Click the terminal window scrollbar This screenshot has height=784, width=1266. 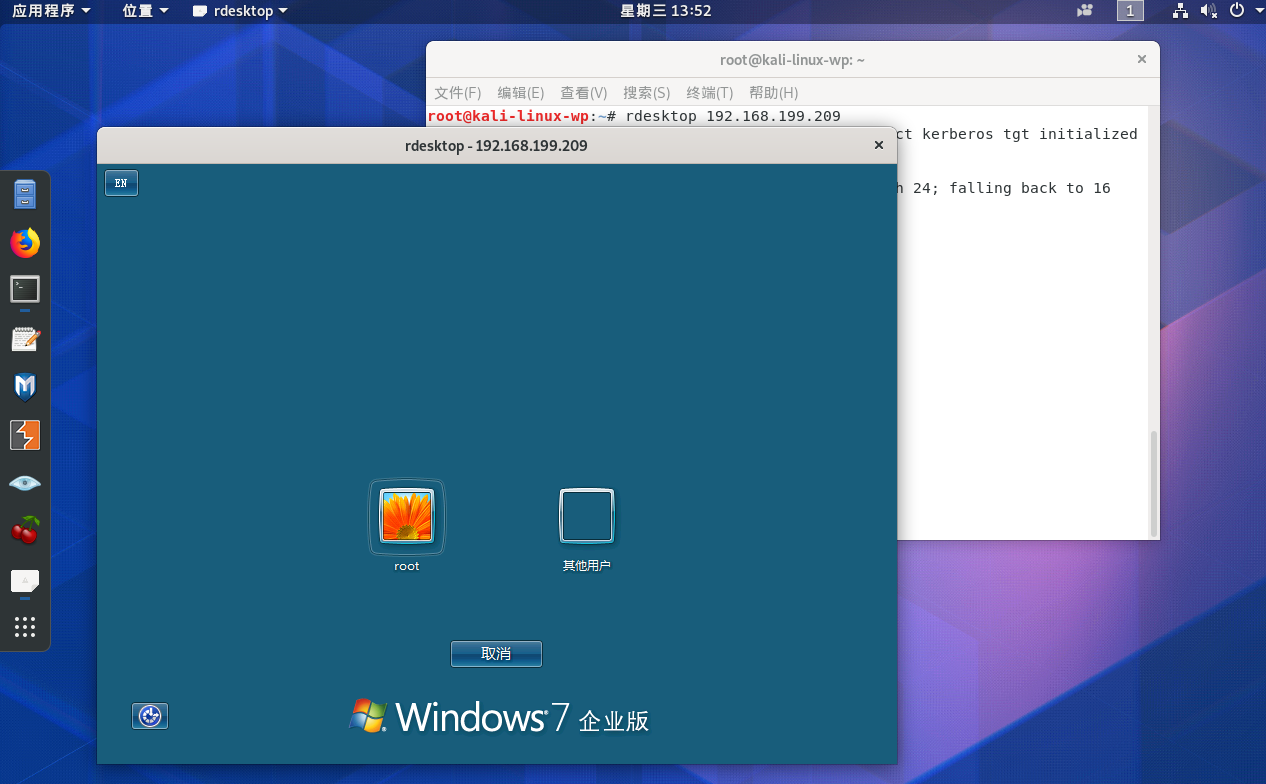(1153, 484)
